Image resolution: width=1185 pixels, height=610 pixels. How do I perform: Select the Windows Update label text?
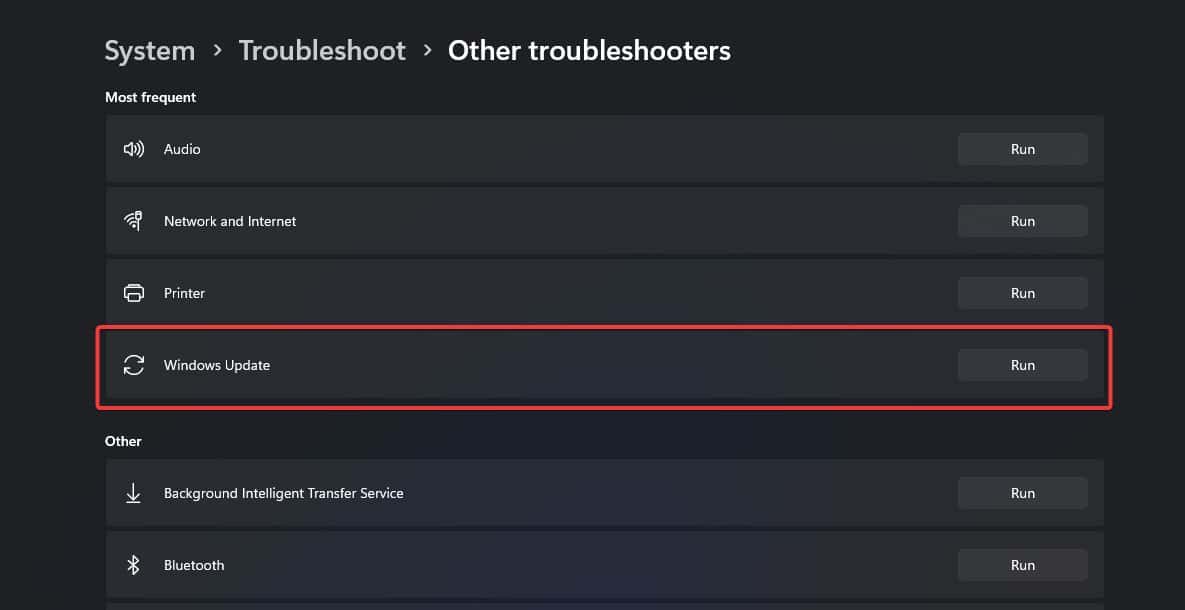(x=217, y=365)
